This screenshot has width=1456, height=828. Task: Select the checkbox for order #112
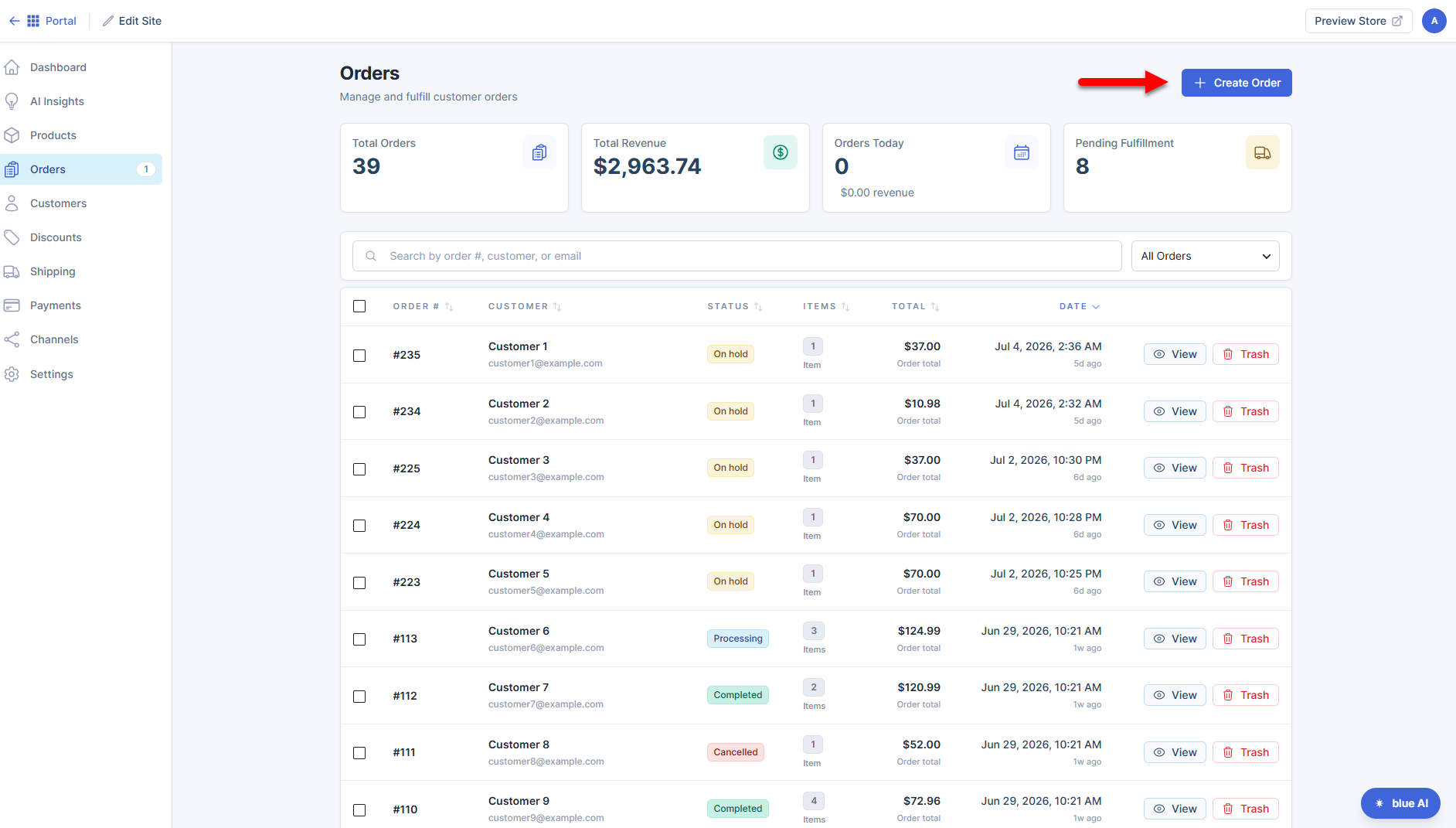(x=359, y=697)
